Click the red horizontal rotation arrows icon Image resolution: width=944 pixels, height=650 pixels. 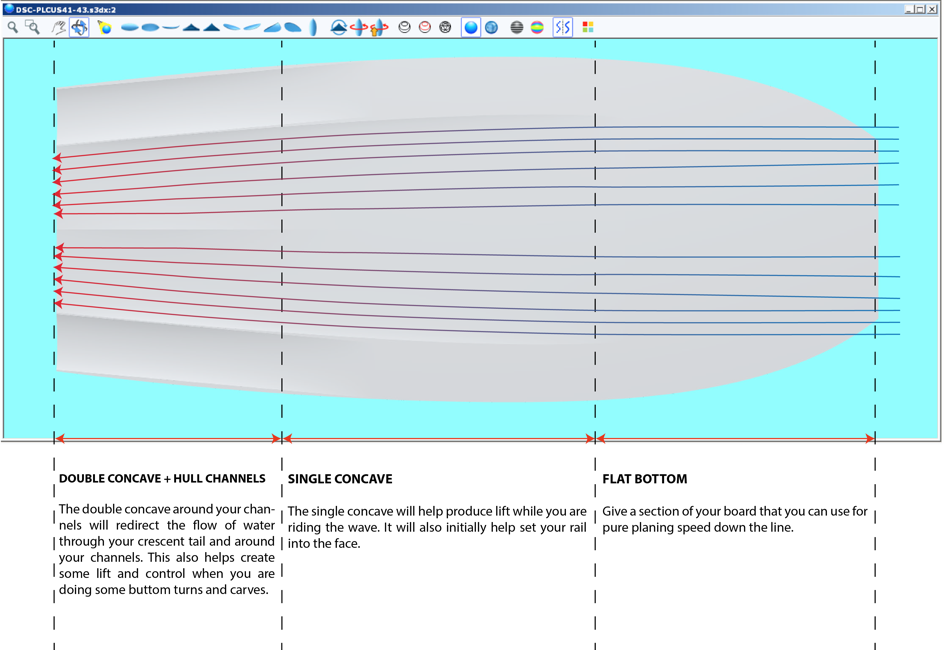click(359, 27)
